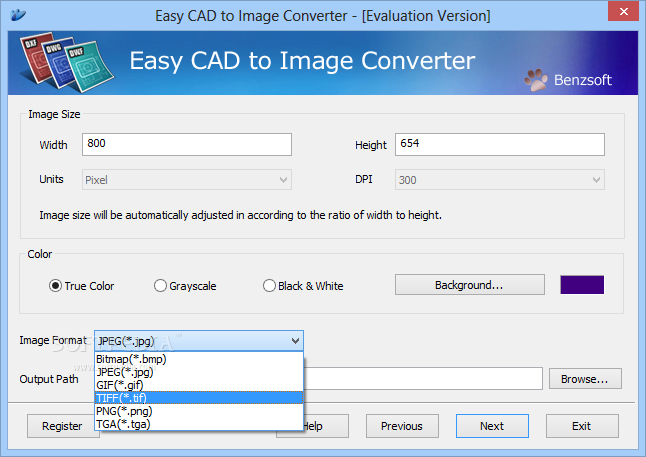The height and width of the screenshot is (457, 646).
Task: Open Help
Action: (326, 426)
